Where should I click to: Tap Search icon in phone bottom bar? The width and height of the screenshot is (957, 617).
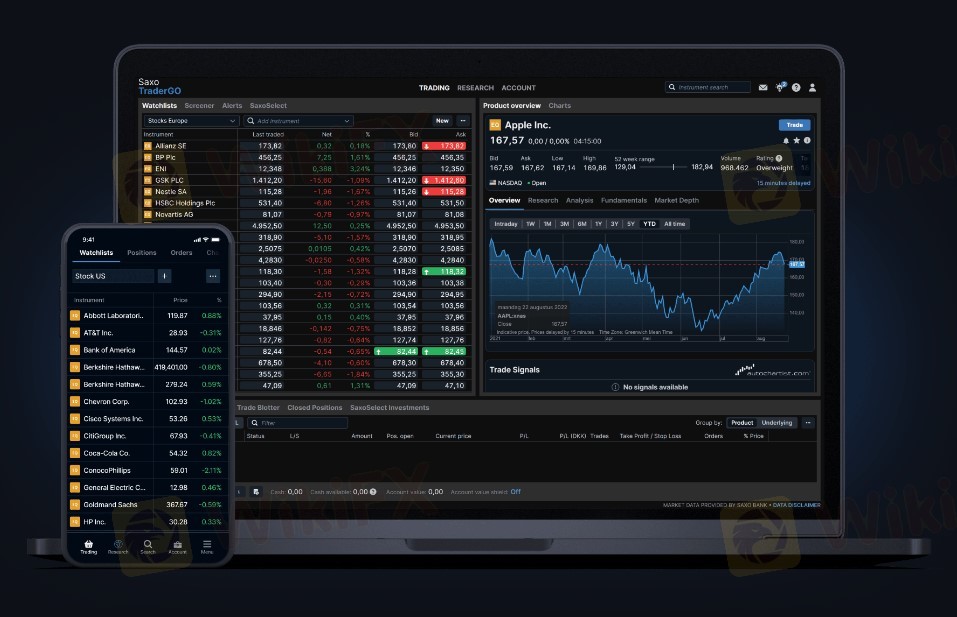[x=148, y=547]
